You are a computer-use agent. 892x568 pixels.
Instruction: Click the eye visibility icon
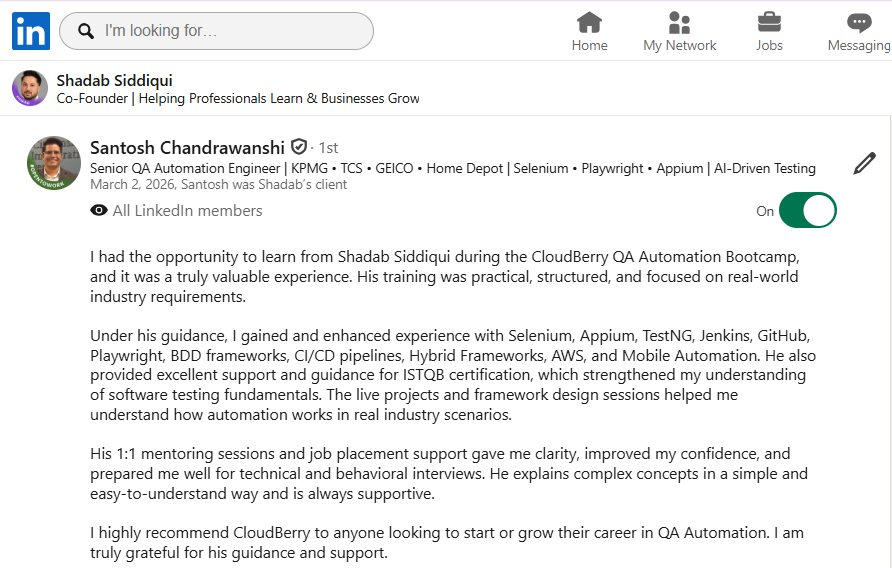point(99,211)
